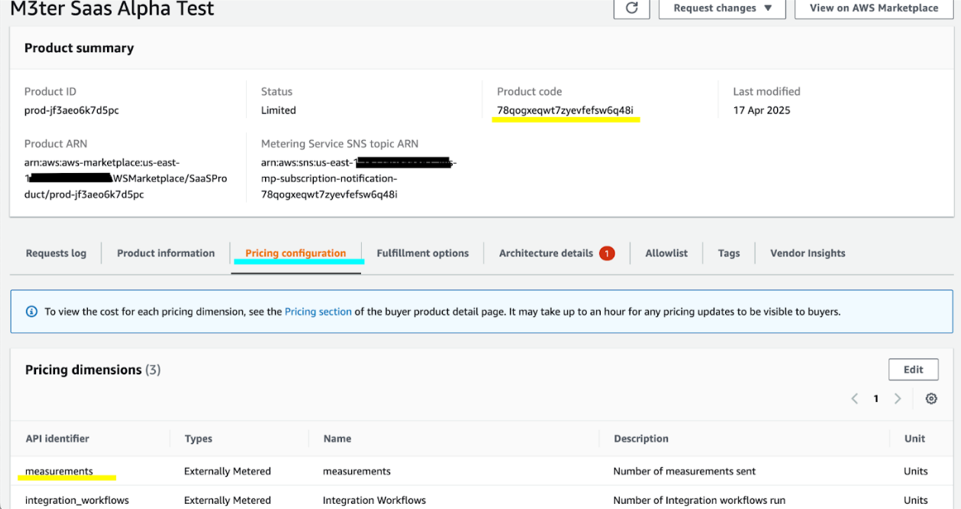
Task: Go to previous page arrow in pagination
Action: (854, 399)
